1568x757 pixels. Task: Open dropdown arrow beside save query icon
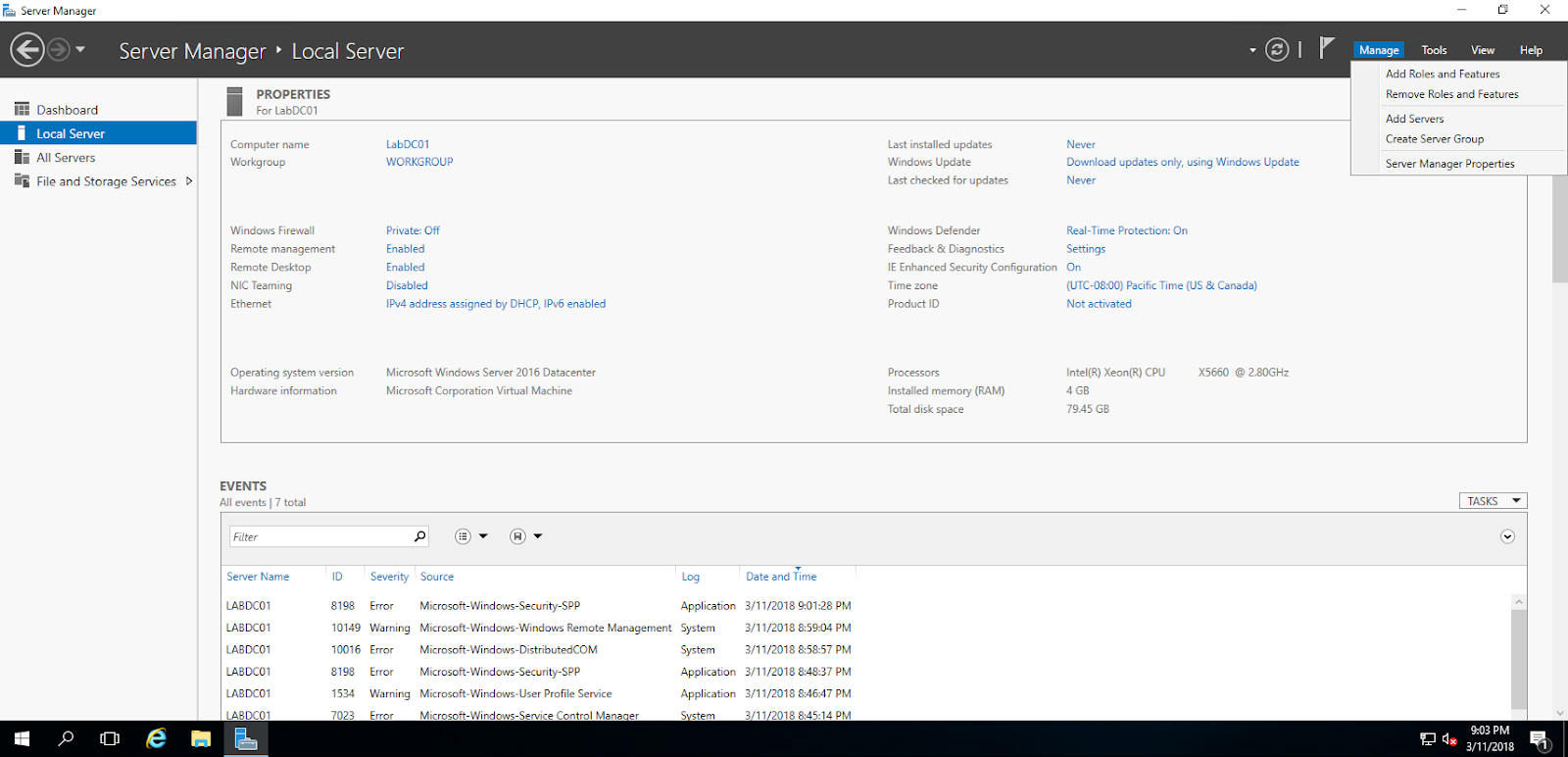(538, 536)
